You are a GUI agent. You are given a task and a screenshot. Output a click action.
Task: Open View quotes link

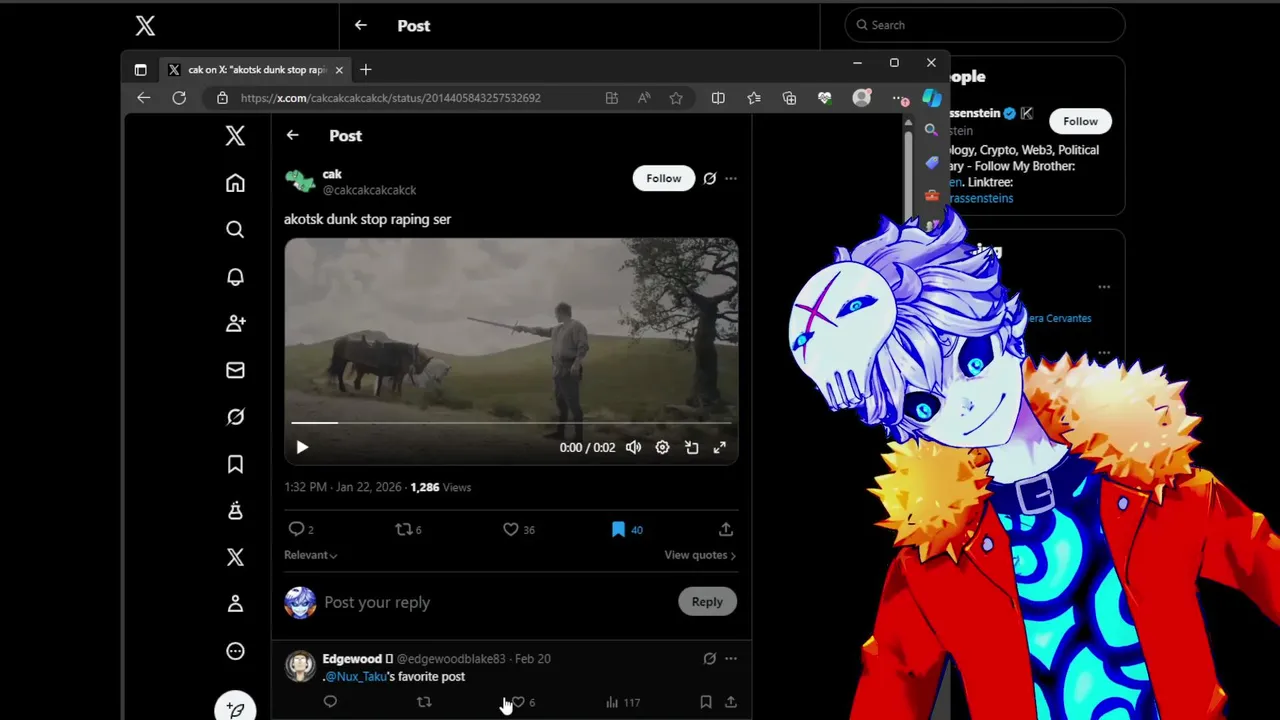[x=700, y=555]
